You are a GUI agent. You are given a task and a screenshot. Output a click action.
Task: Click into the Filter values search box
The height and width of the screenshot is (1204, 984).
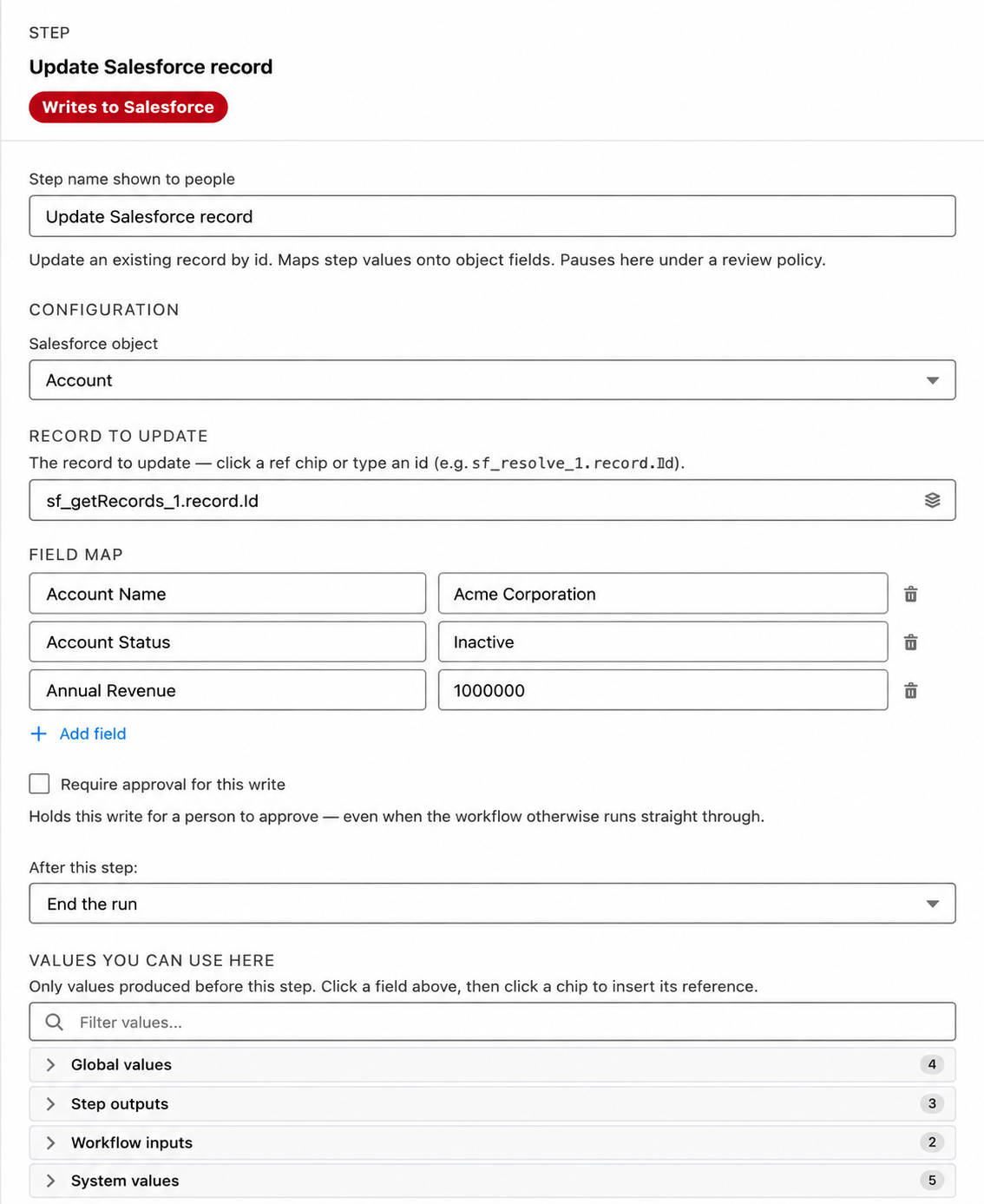[492, 1022]
